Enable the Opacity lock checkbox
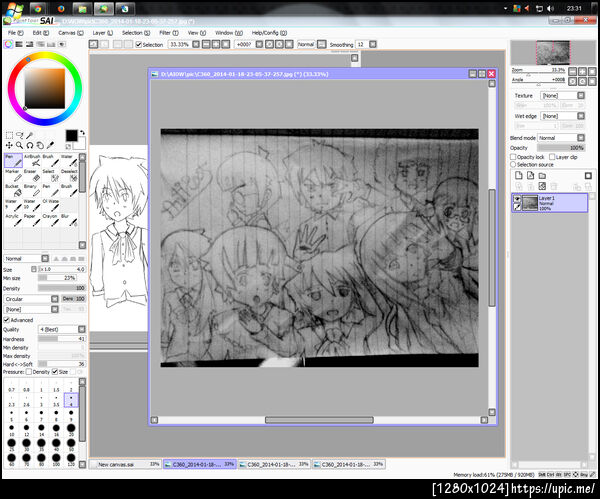 513,157
